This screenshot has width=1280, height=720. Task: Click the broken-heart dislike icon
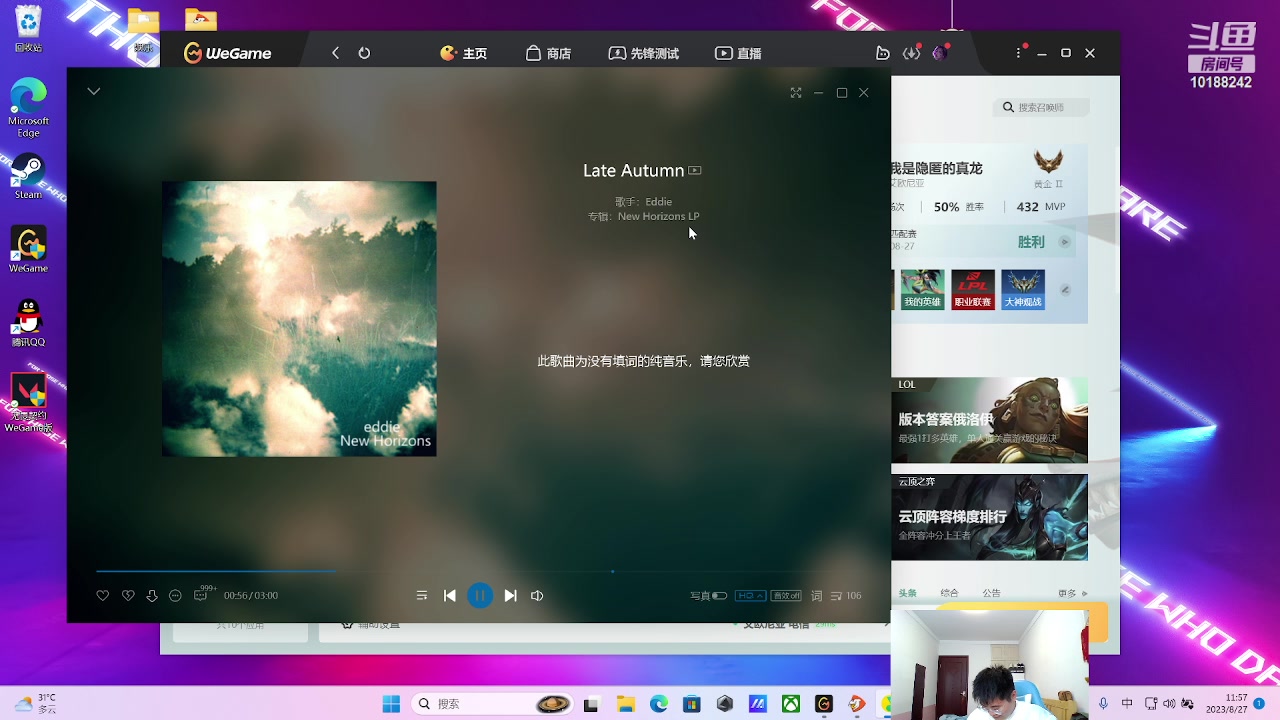click(128, 596)
